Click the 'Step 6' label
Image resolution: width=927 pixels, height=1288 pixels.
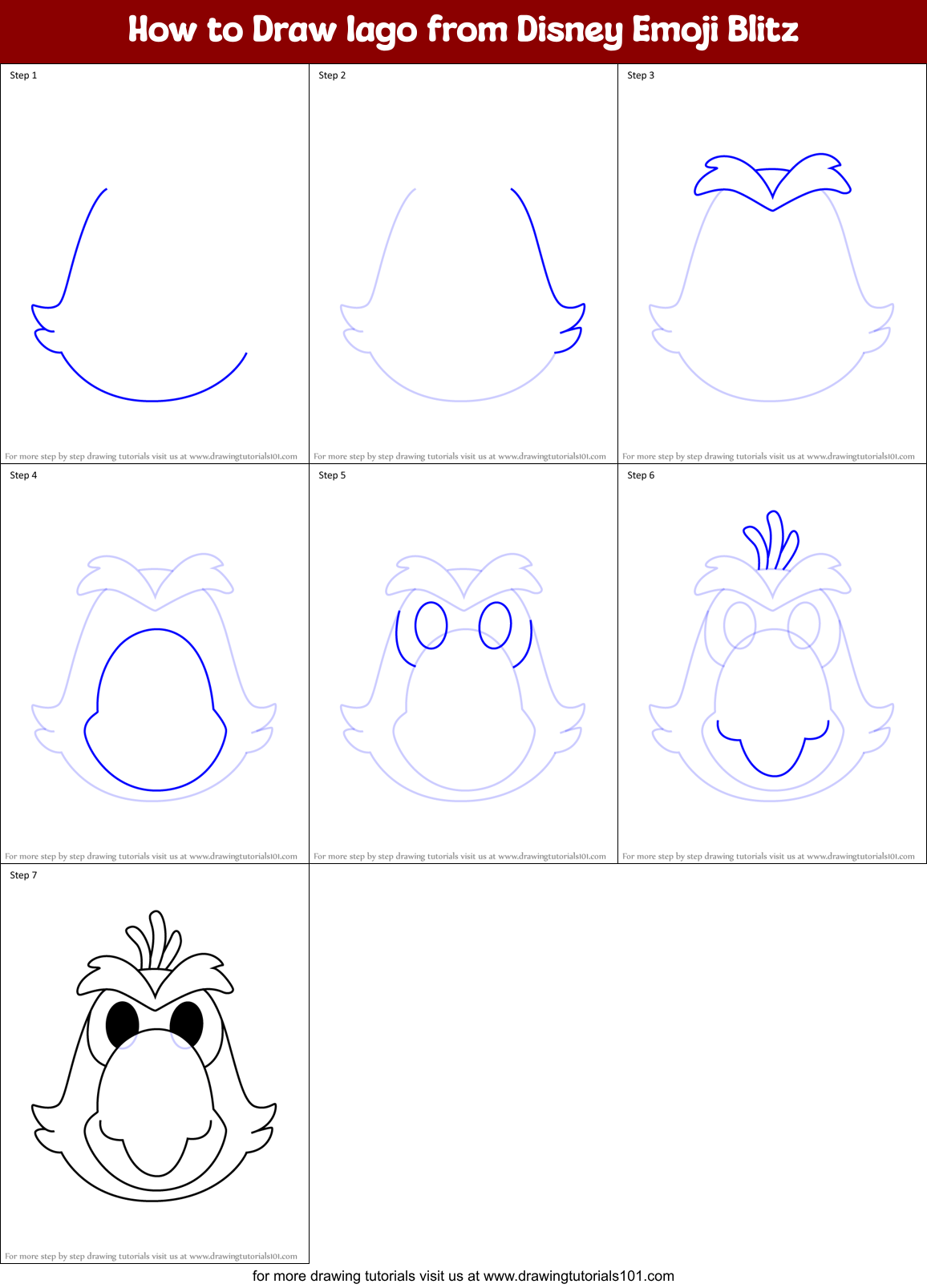click(641, 475)
